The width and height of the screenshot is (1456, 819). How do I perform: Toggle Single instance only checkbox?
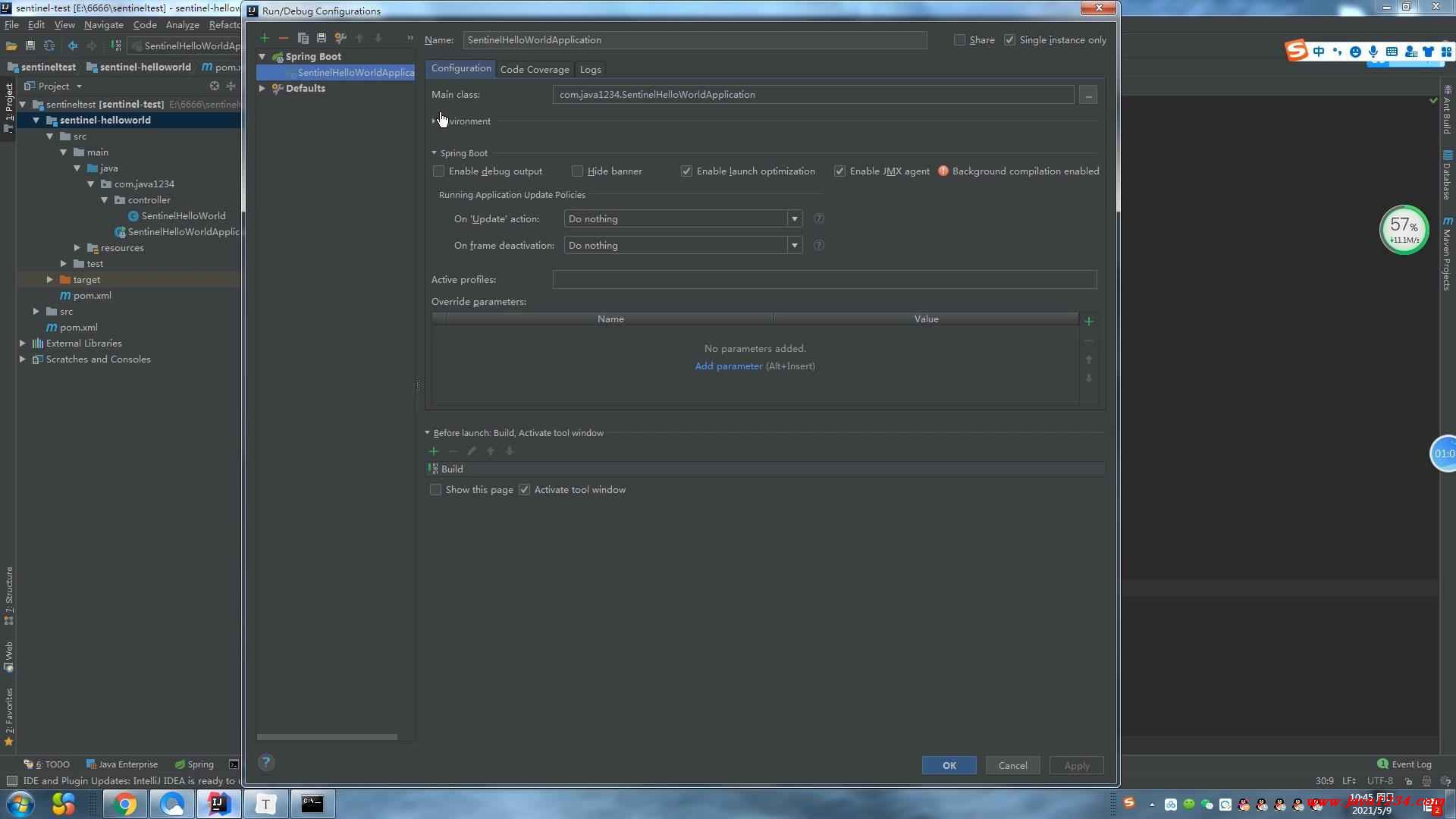[1010, 40]
